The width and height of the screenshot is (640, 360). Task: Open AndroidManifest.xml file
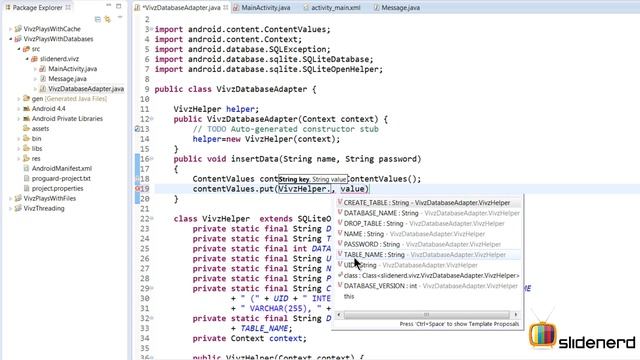62,169
